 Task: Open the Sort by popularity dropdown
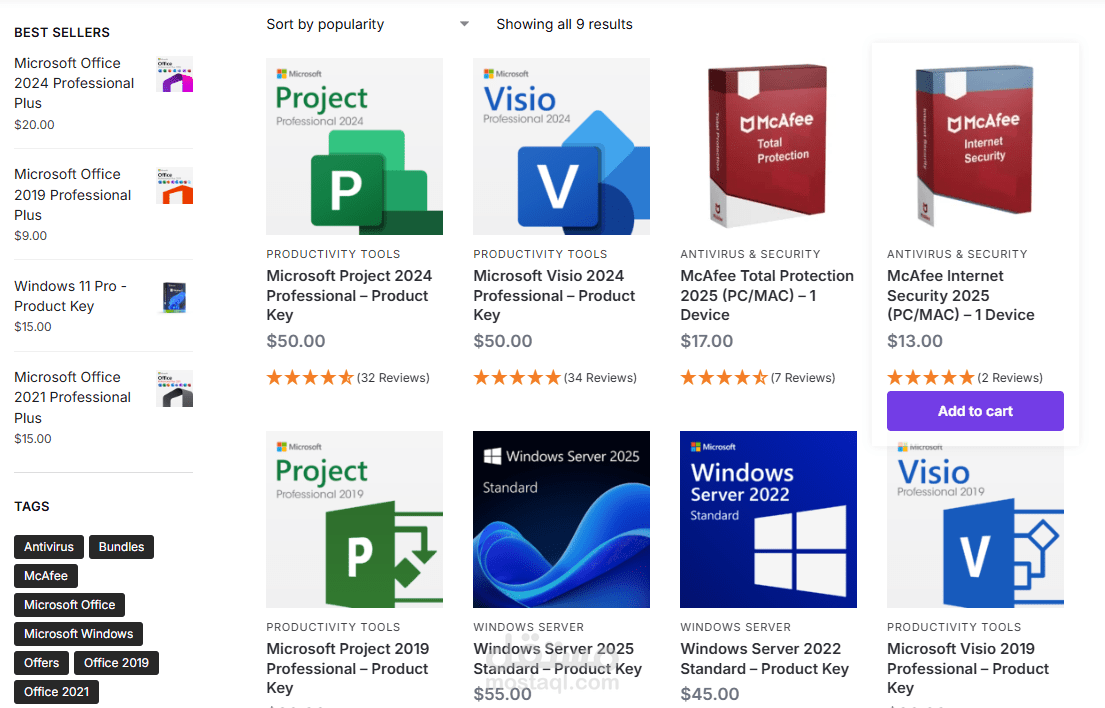tap(367, 24)
